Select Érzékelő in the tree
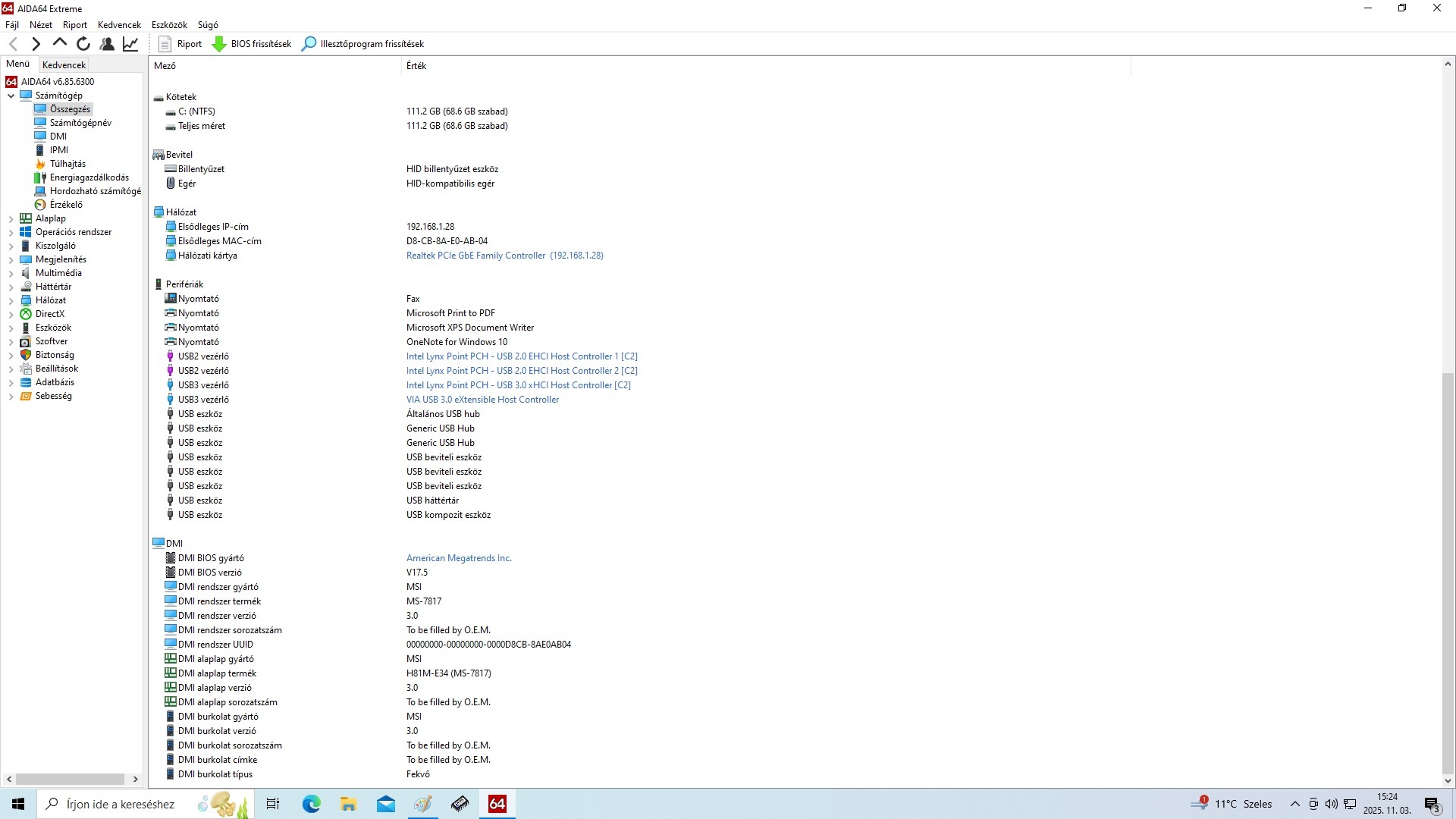1456x819 pixels. coord(66,205)
